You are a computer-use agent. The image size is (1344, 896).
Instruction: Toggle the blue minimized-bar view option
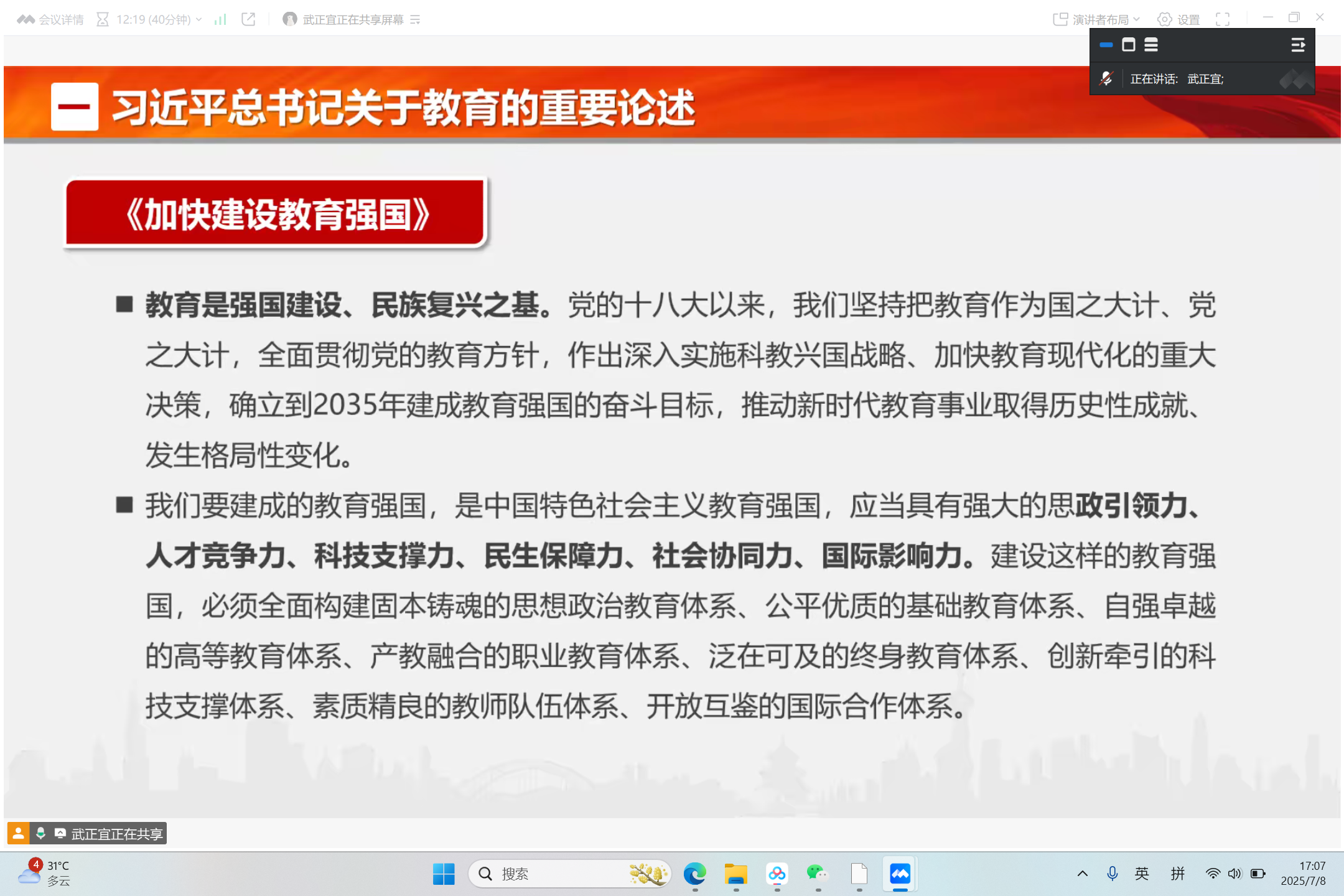(x=1105, y=45)
